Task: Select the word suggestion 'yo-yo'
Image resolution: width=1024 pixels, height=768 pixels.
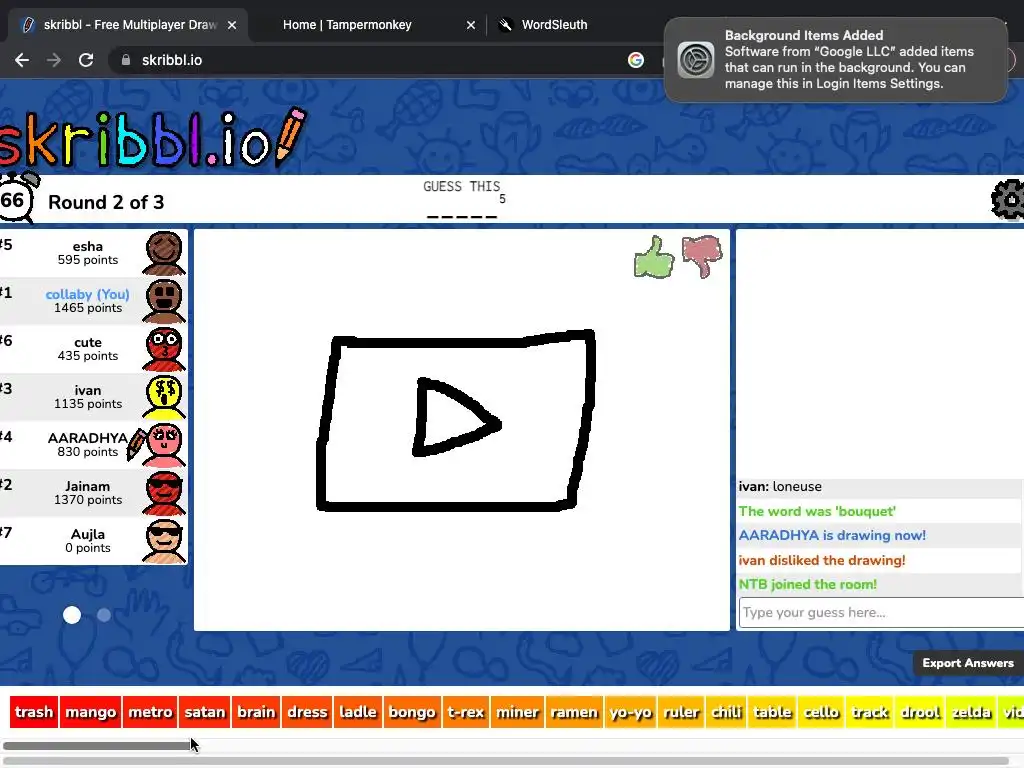Action: tap(631, 712)
